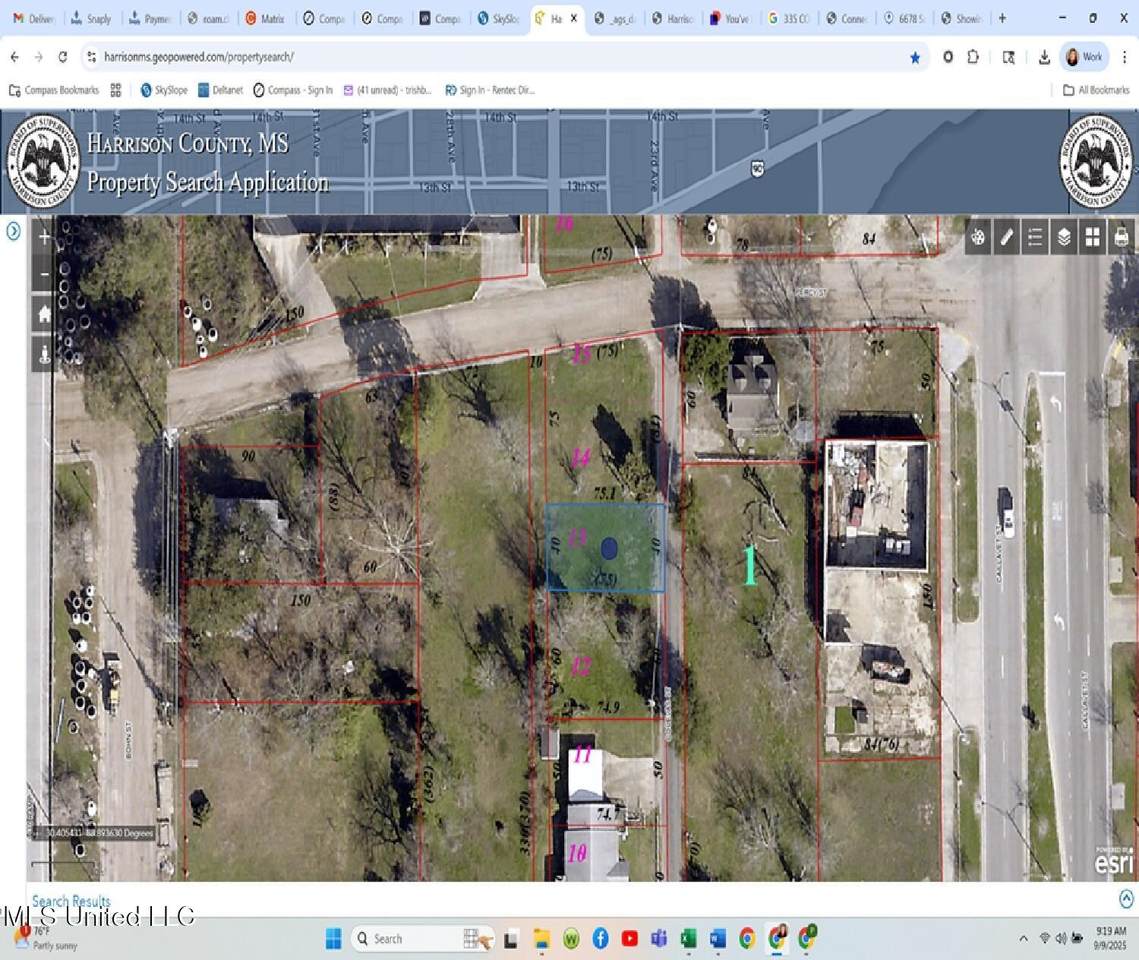
Task: Click the zoom in button on the map
Action: [44, 237]
